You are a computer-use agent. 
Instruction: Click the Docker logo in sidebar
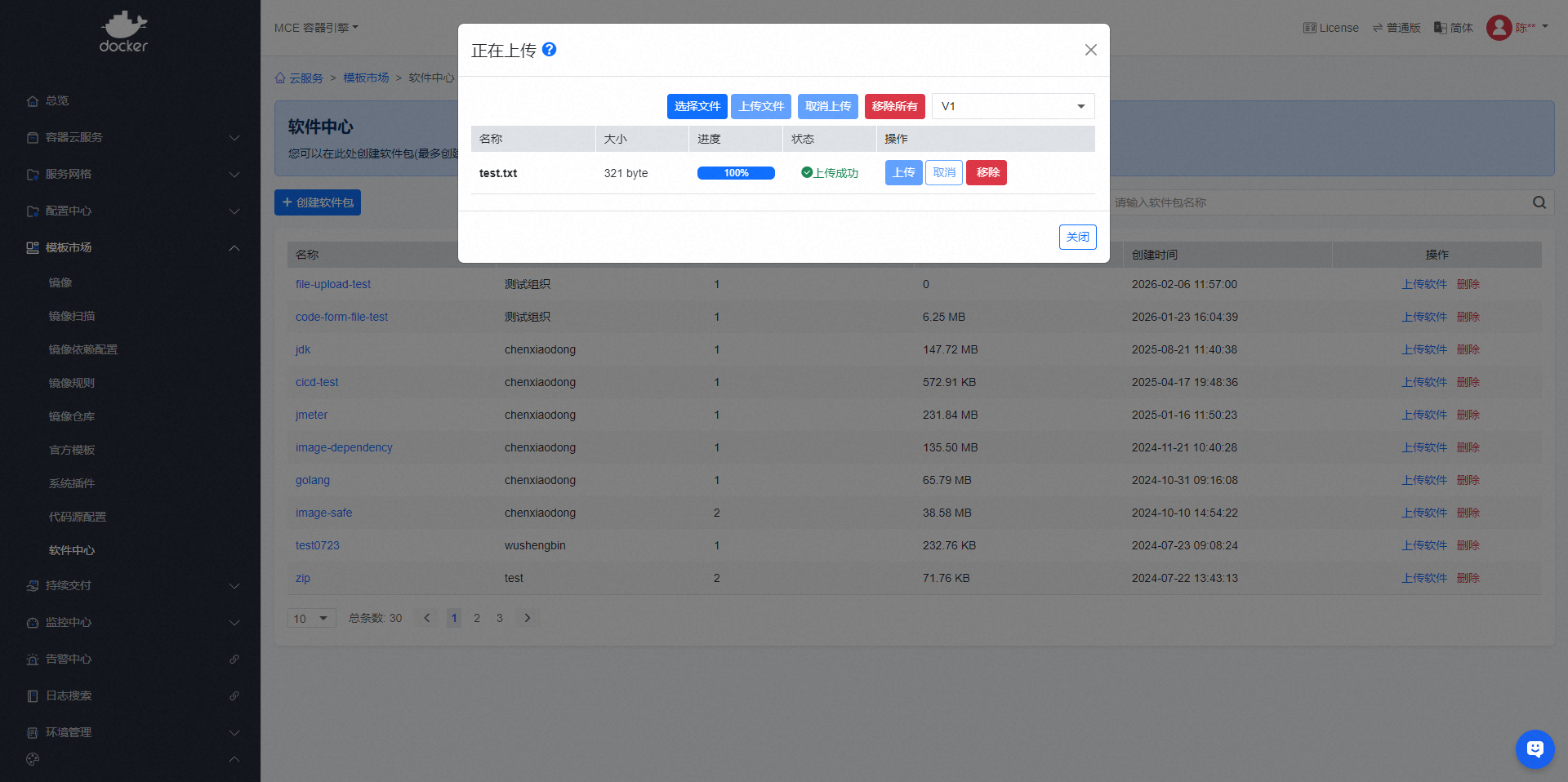click(123, 33)
